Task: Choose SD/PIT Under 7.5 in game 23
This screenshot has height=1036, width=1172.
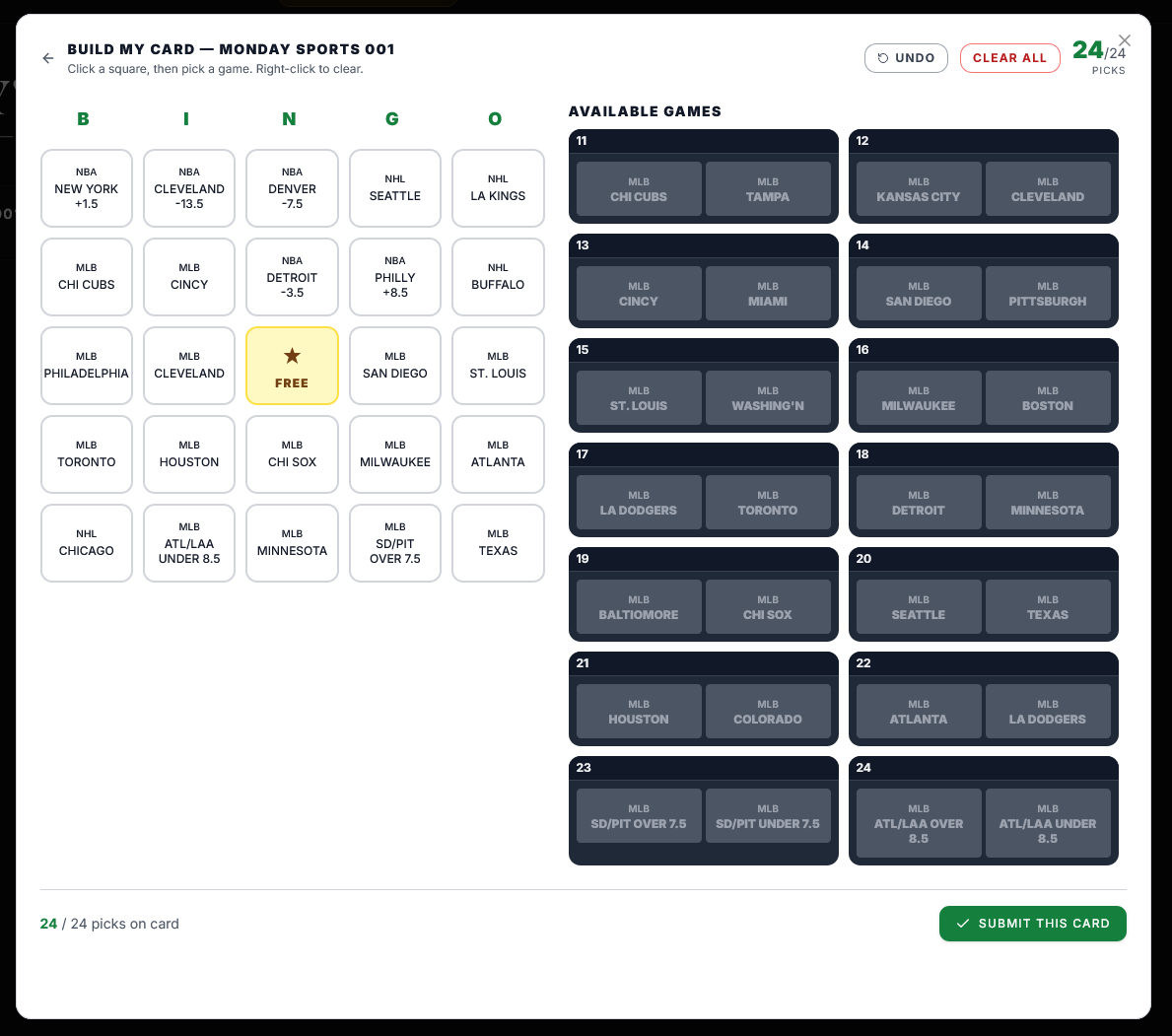Action: coord(768,816)
